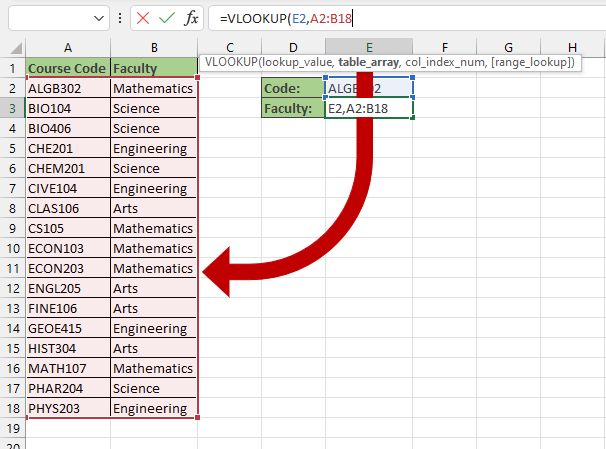Click cell containing ALGB302 in column A
The height and width of the screenshot is (449, 606).
[67, 88]
